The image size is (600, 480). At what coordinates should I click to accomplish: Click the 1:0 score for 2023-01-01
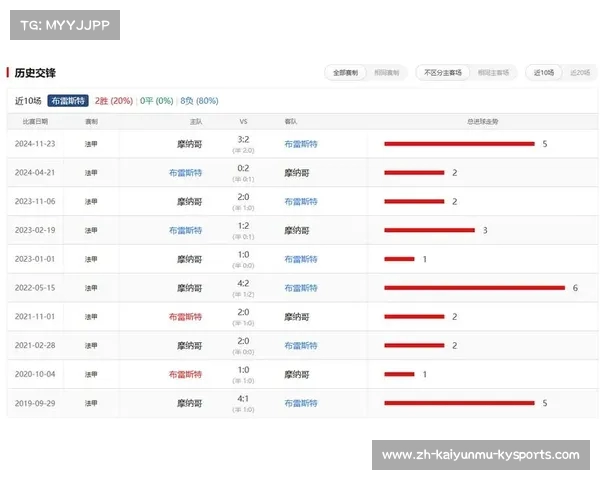point(243,255)
